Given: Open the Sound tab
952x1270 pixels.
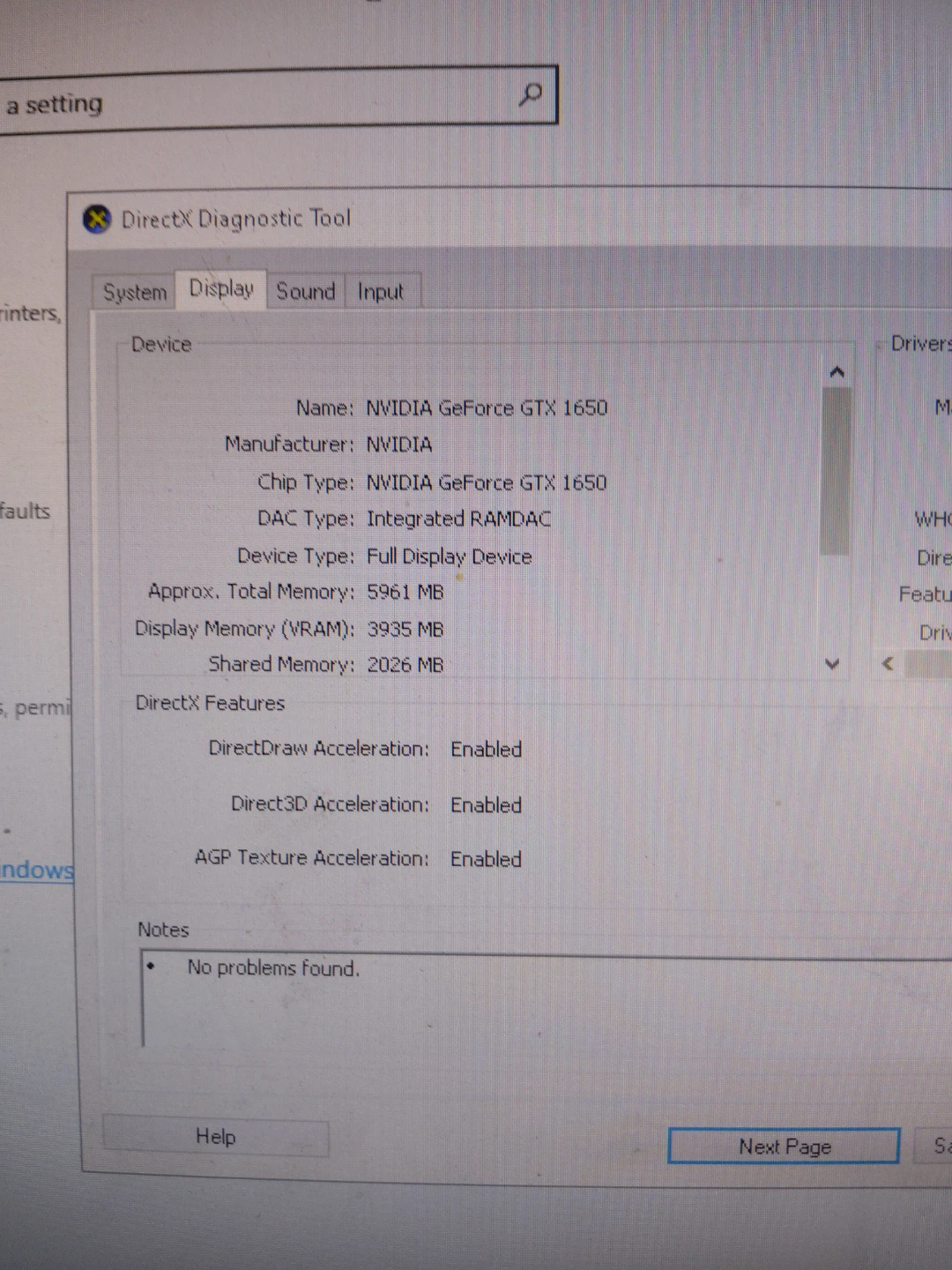Looking at the screenshot, I should click(306, 291).
